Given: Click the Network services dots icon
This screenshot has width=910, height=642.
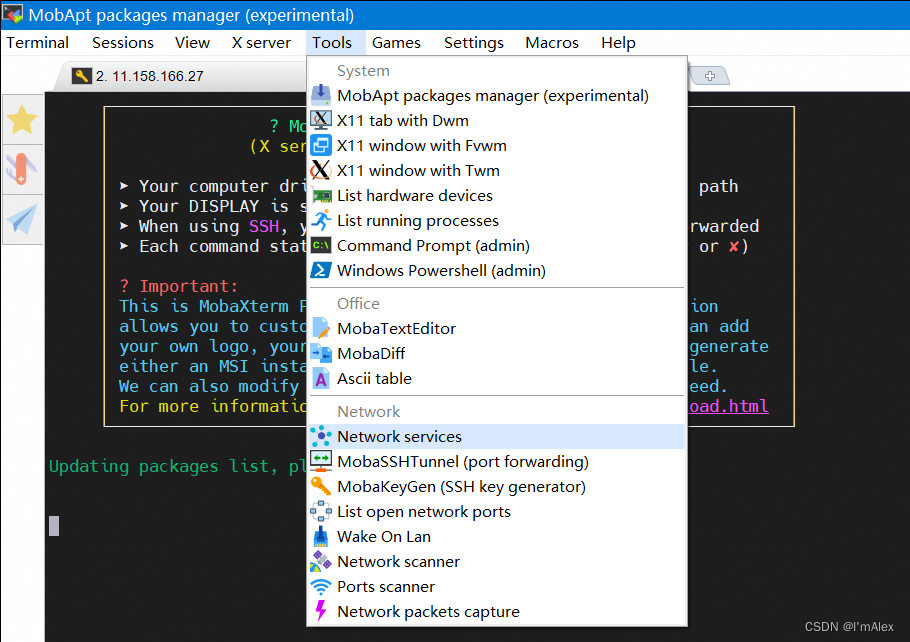Looking at the screenshot, I should [x=321, y=436].
